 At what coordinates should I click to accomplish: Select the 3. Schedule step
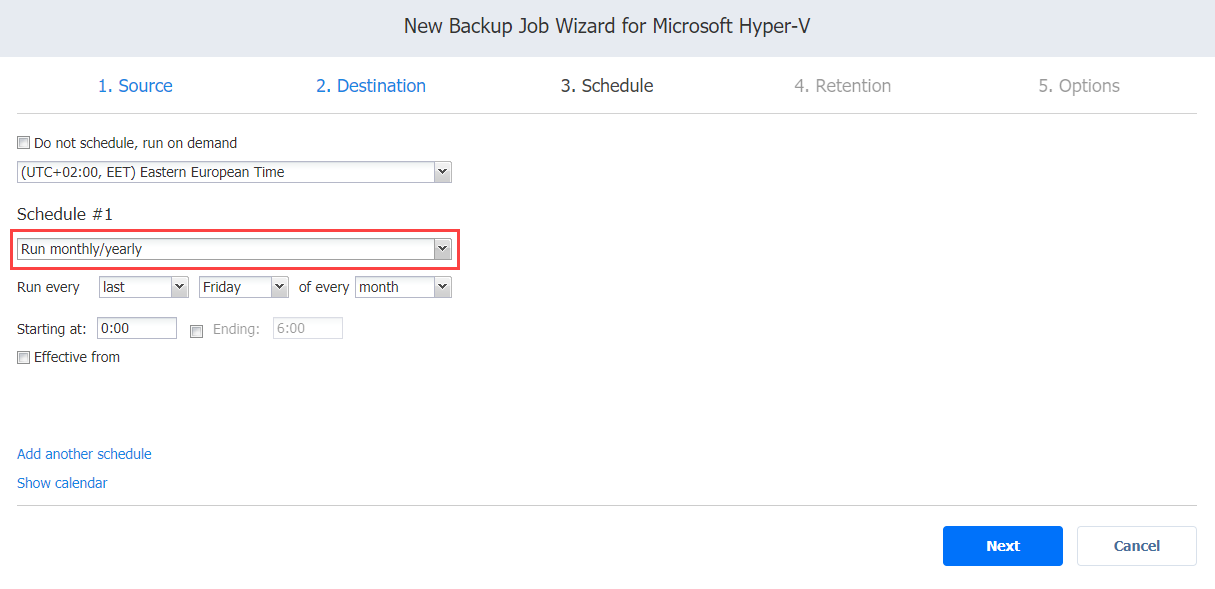click(607, 86)
